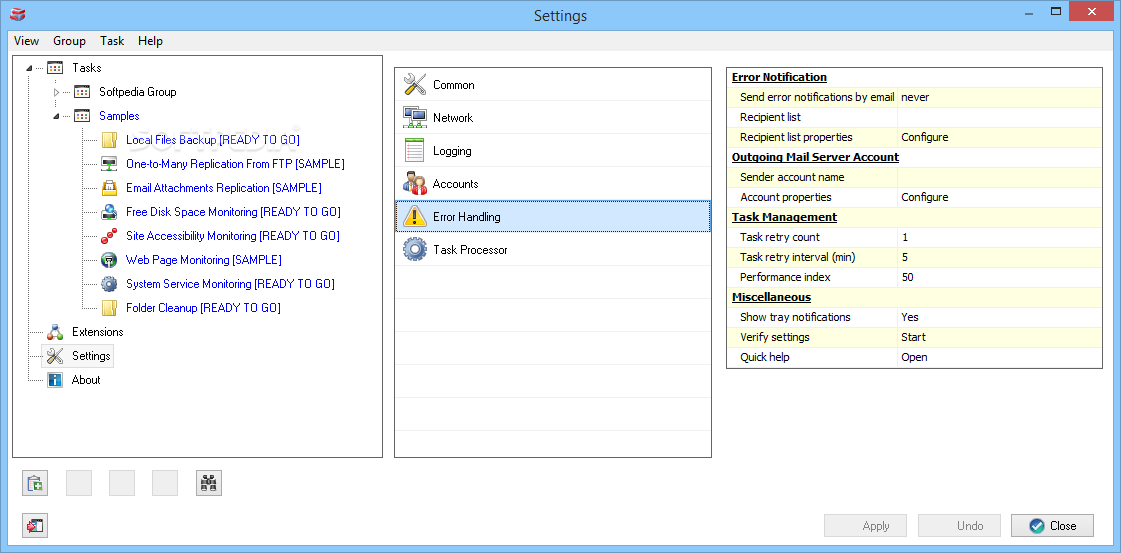Click the Task Processor gear icon
Screen dimensions: 1121x553
(415, 249)
